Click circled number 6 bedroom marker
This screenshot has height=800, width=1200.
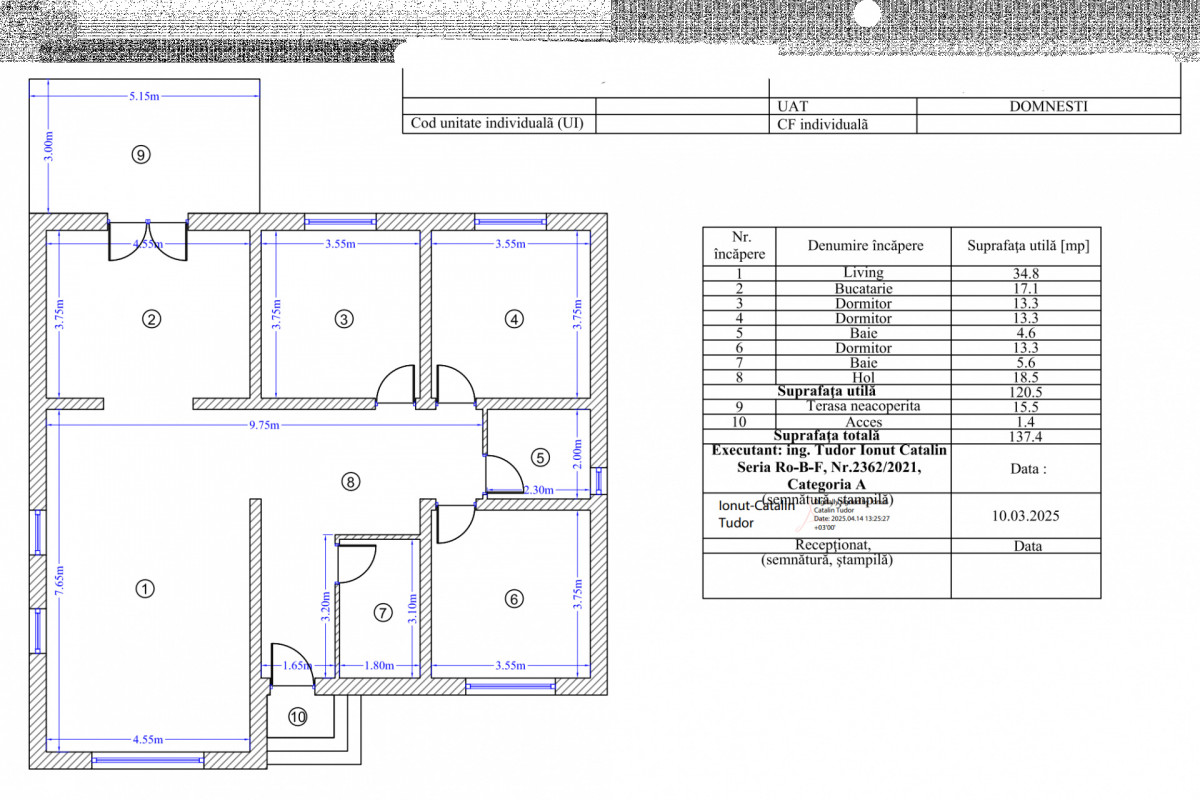514,599
